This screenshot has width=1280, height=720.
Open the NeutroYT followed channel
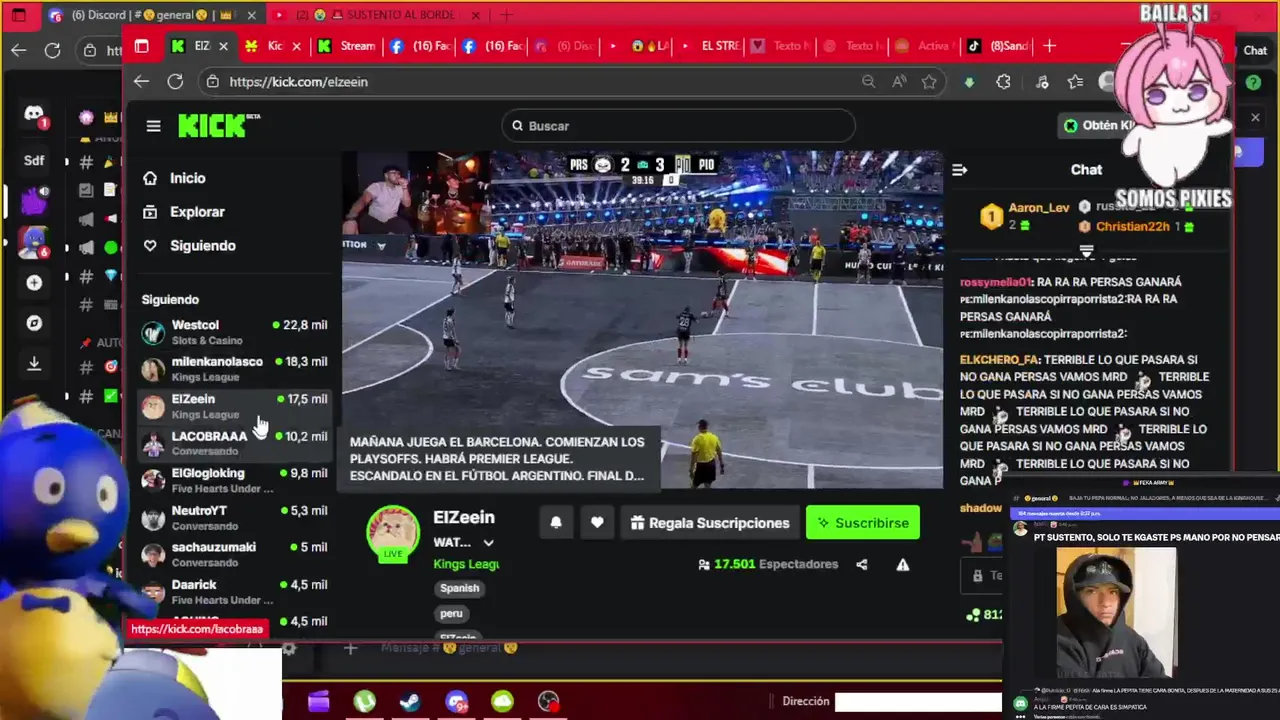click(235, 517)
